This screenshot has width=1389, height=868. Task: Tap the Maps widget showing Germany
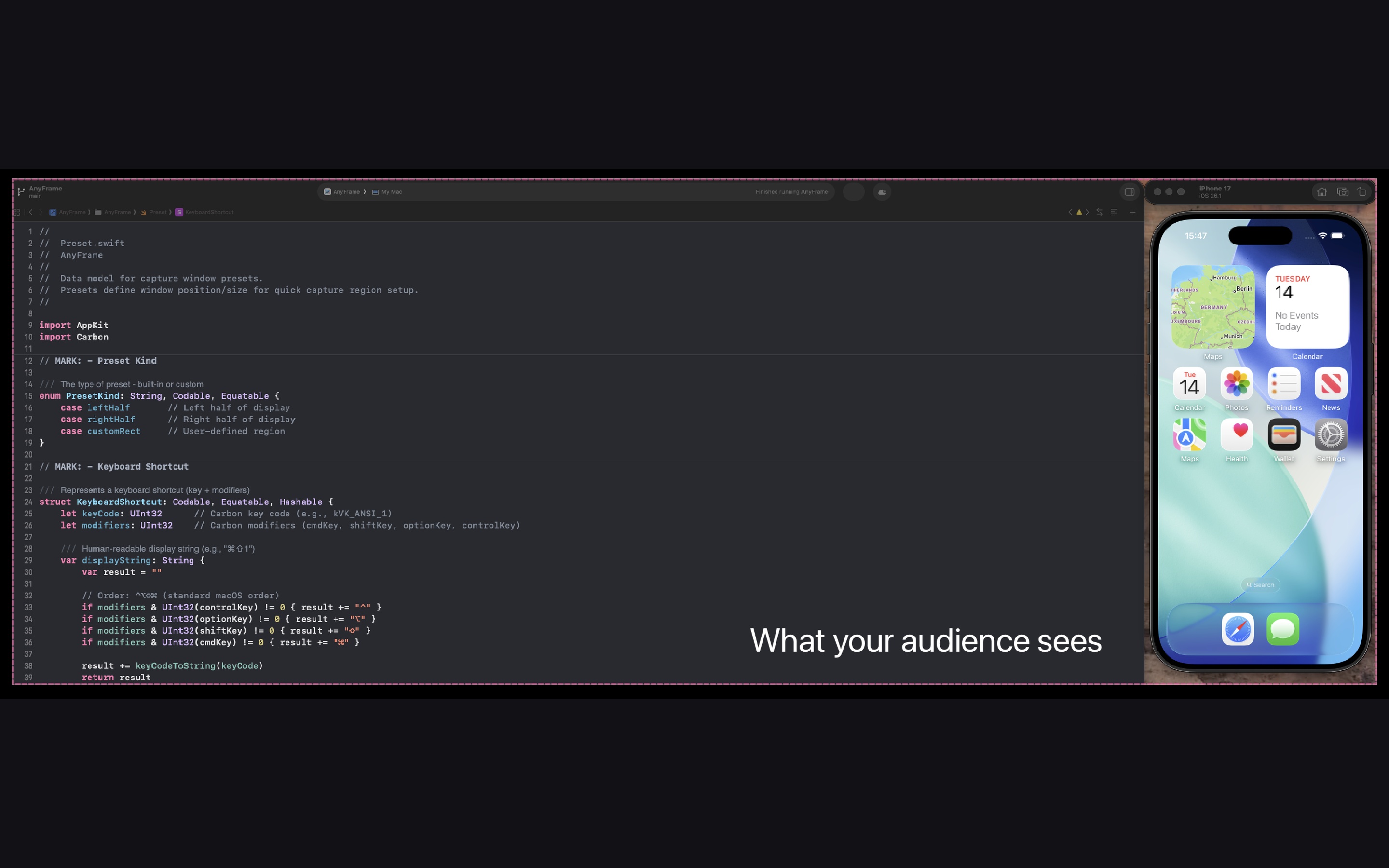1213,307
